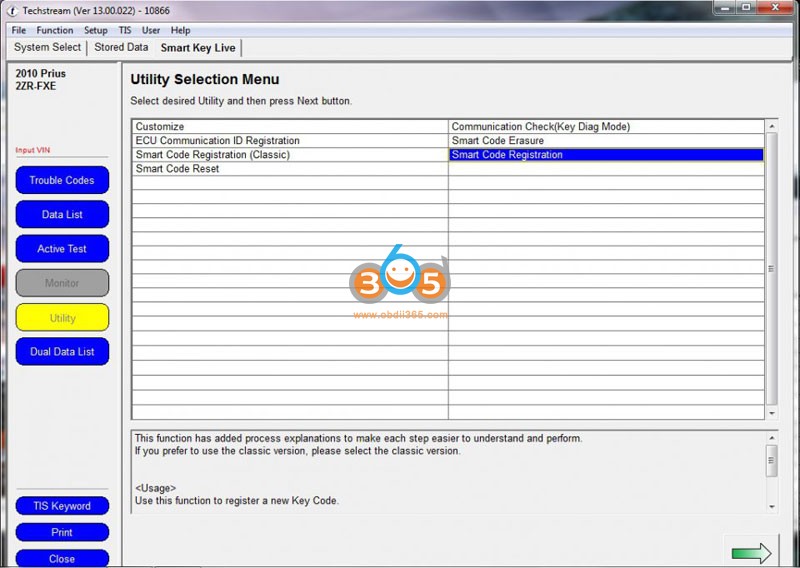Click the TIS Keyword button
Image resolution: width=800 pixels, height=568 pixels.
(62, 506)
